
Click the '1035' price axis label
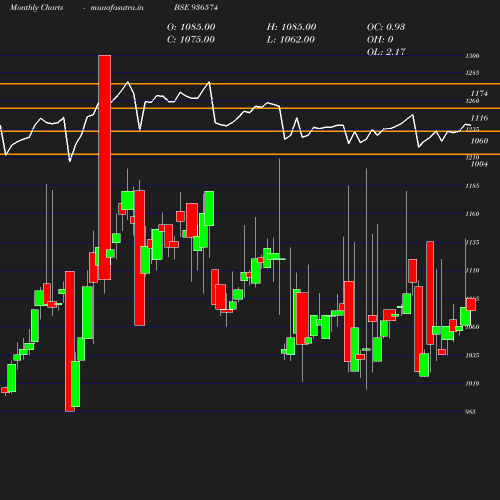[x=472, y=355]
